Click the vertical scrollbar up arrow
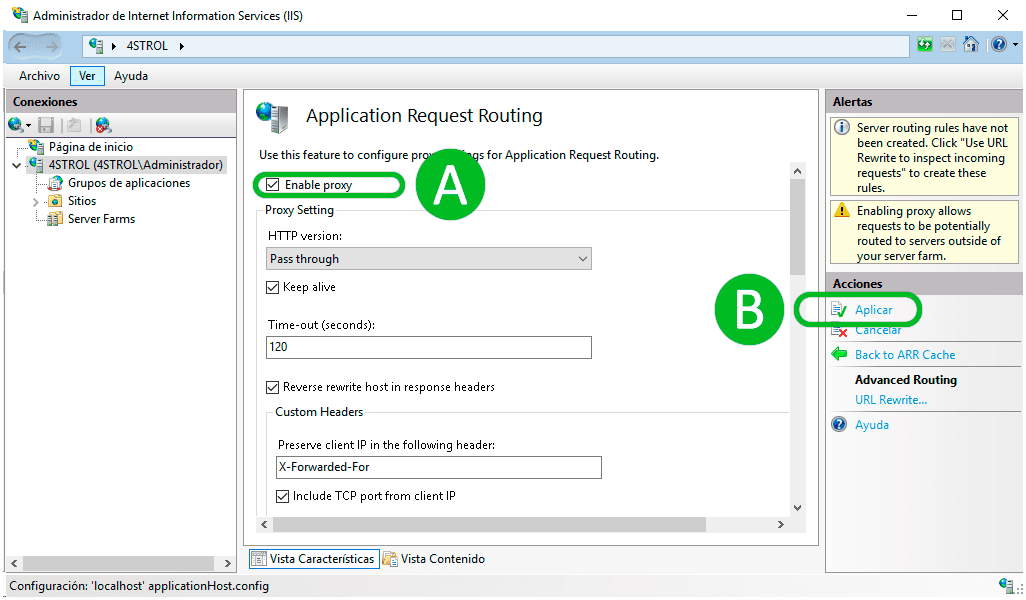 click(x=797, y=171)
